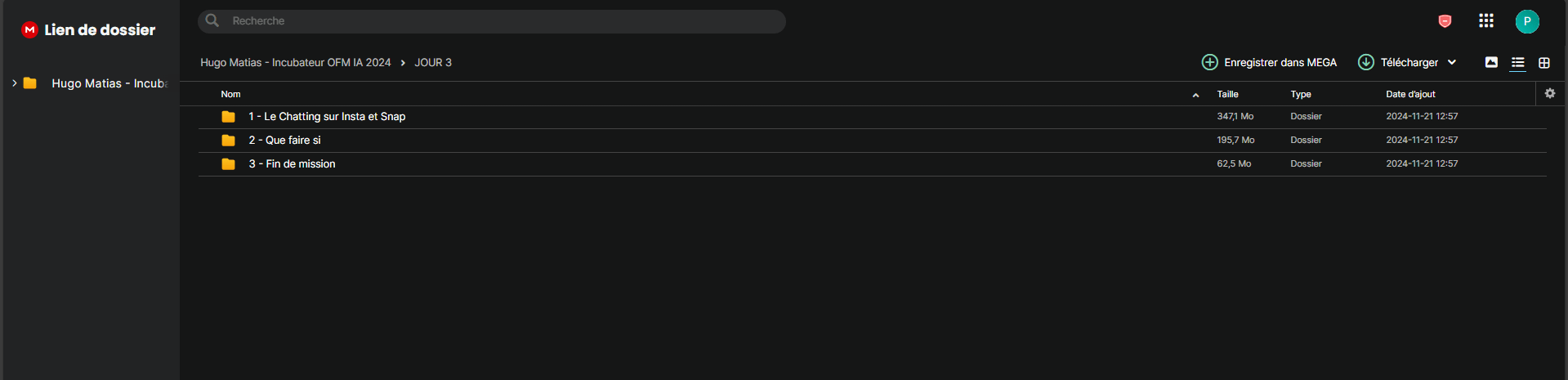Switch to grid thumbnail view icon
The image size is (1568, 380).
(1543, 62)
